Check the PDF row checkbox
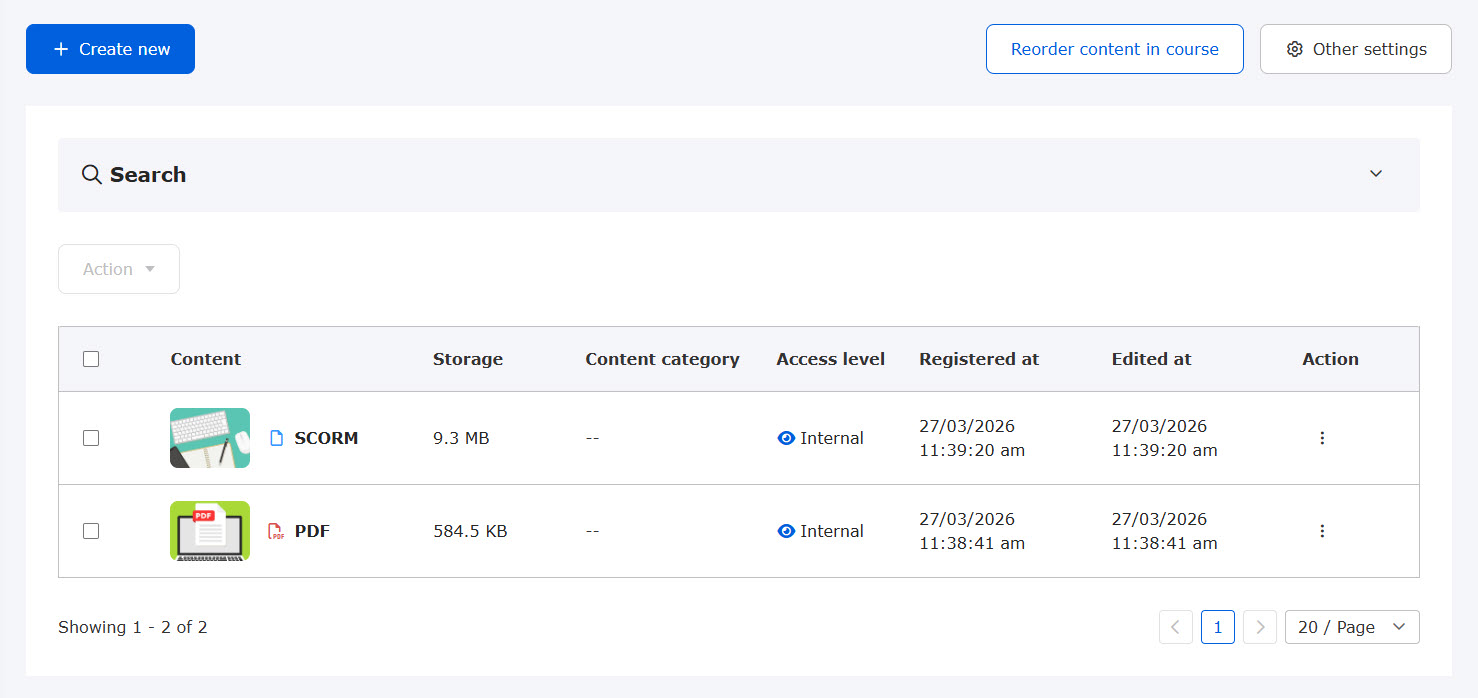The height and width of the screenshot is (698, 1478). [x=91, y=531]
